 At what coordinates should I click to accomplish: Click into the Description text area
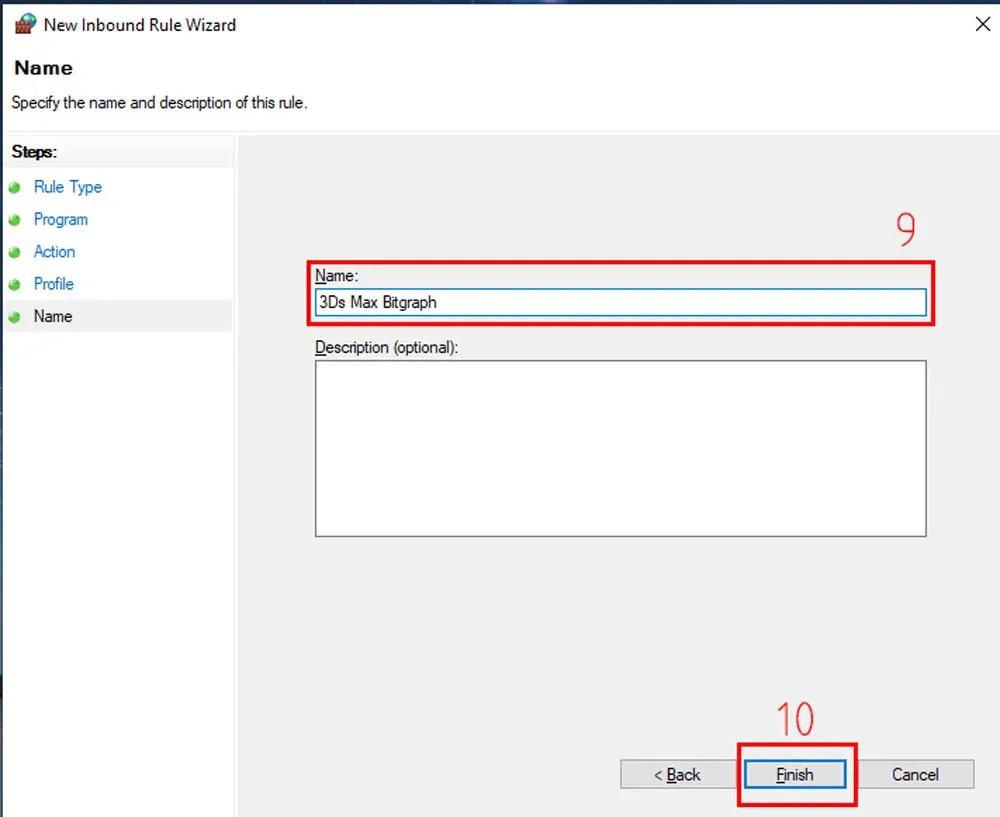[x=621, y=448]
